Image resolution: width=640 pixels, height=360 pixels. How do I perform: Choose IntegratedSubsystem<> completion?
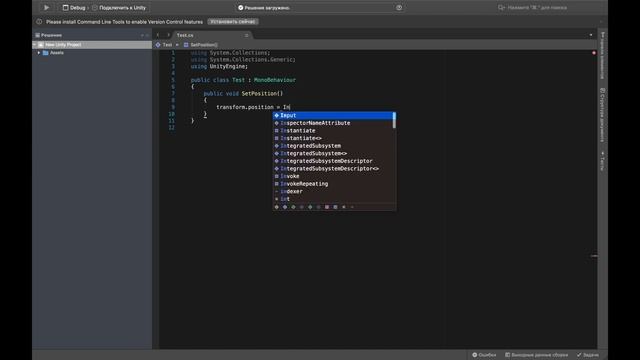click(x=333, y=153)
